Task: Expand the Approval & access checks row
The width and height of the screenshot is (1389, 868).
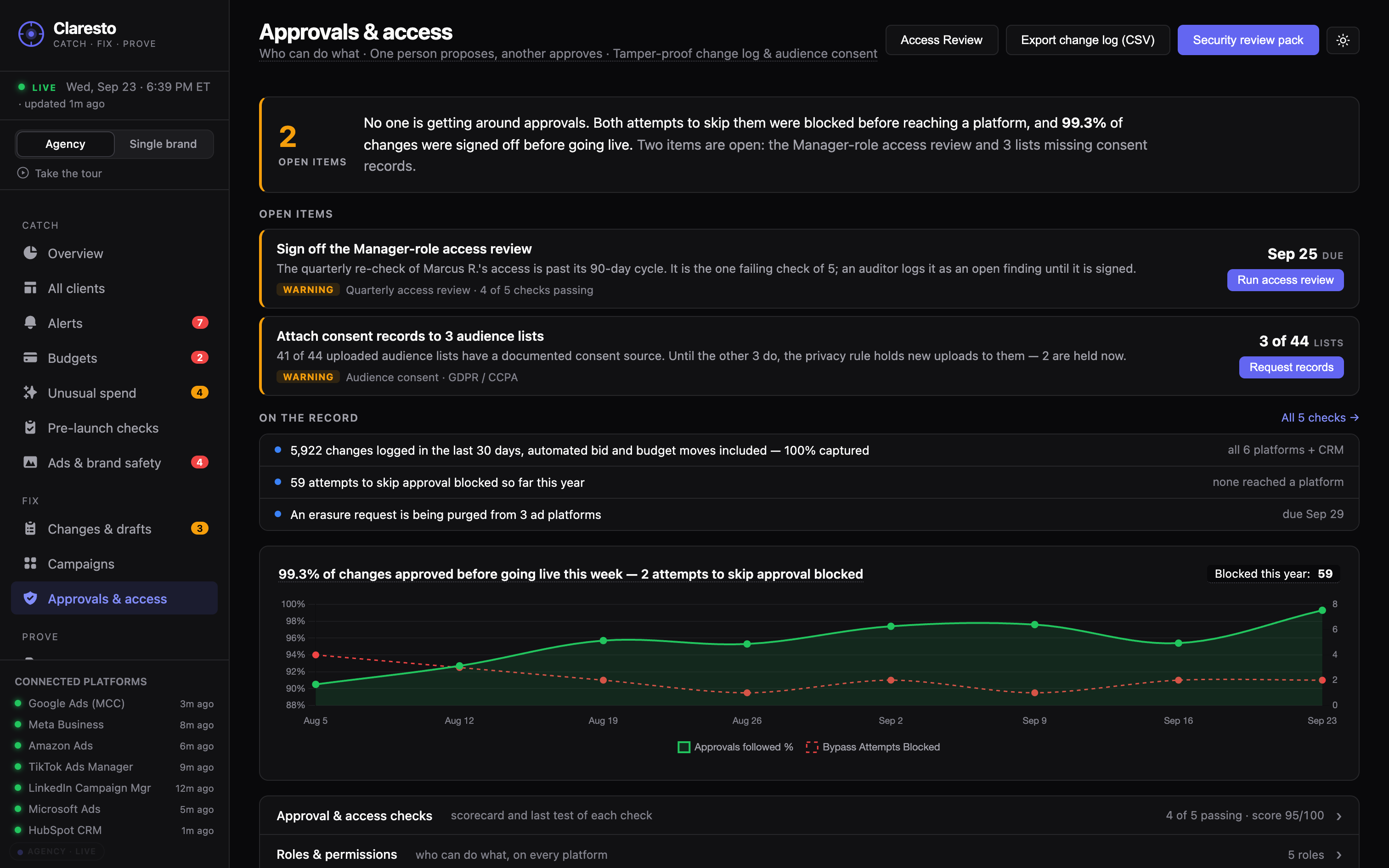Action: click(809, 815)
